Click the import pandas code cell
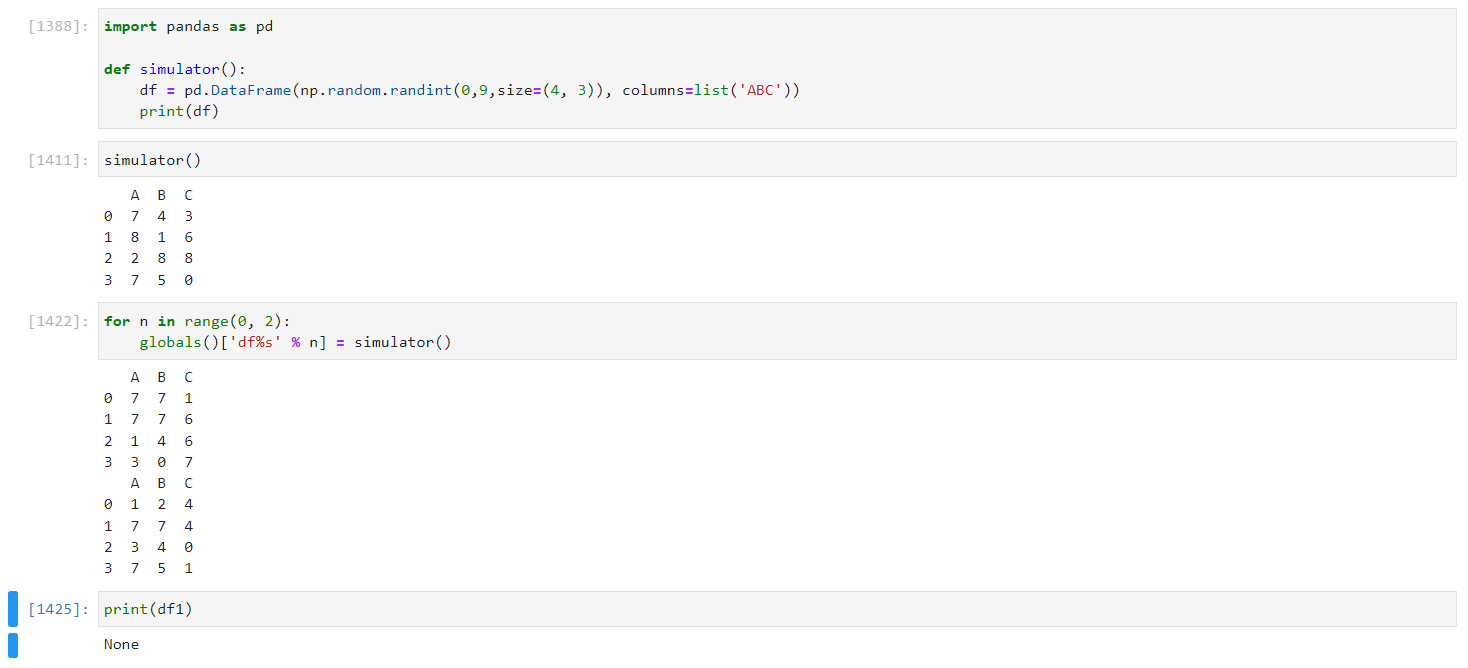 pos(777,68)
